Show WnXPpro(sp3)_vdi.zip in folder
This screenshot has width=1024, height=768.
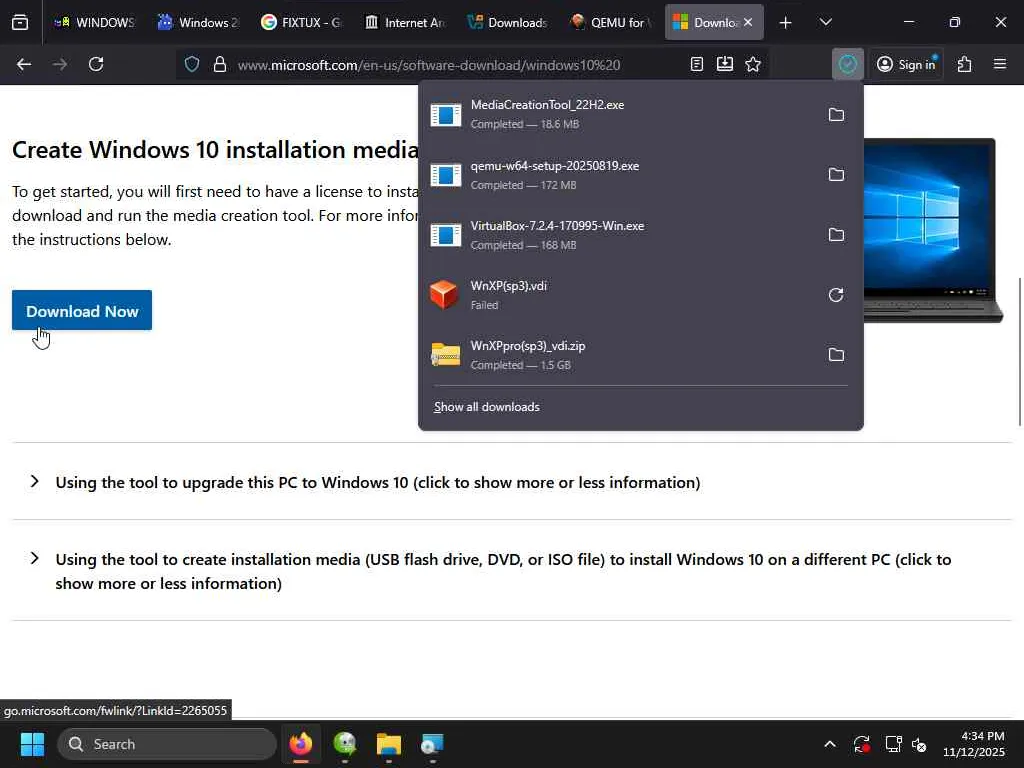(x=836, y=355)
